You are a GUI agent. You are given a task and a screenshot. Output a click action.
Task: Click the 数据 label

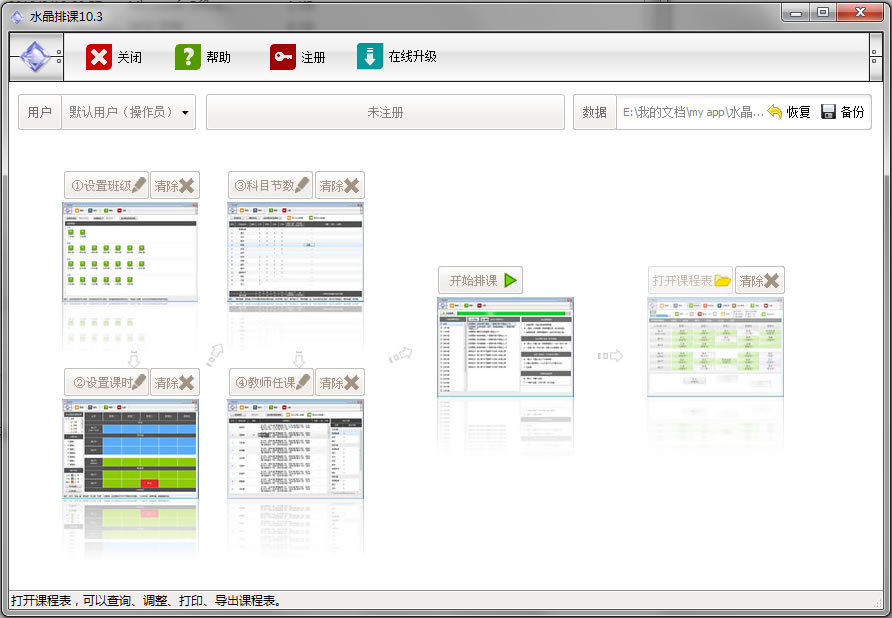594,112
